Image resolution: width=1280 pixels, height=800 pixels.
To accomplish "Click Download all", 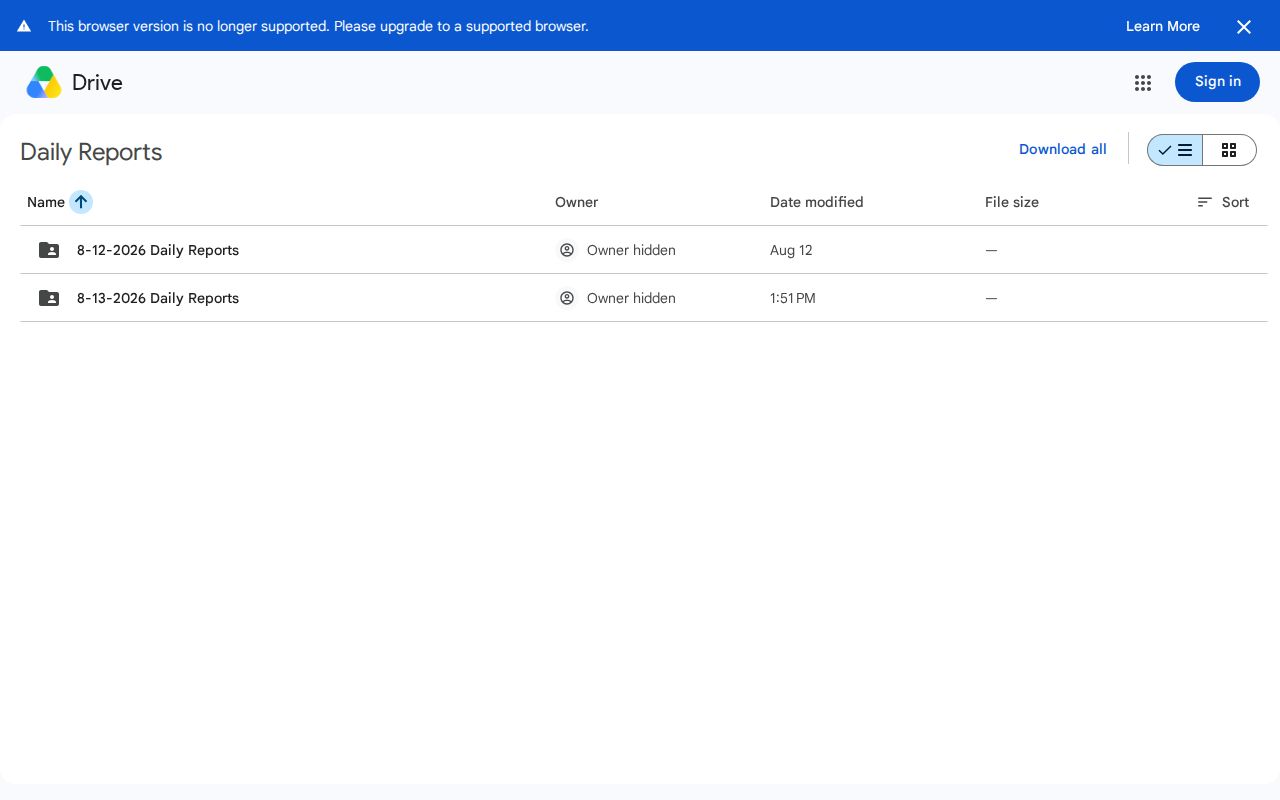I will (1063, 149).
